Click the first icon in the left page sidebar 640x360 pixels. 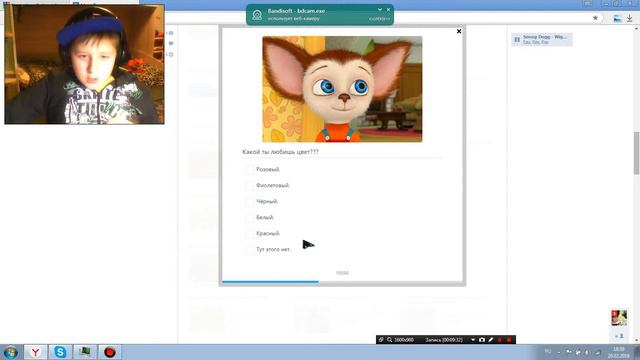point(171,33)
